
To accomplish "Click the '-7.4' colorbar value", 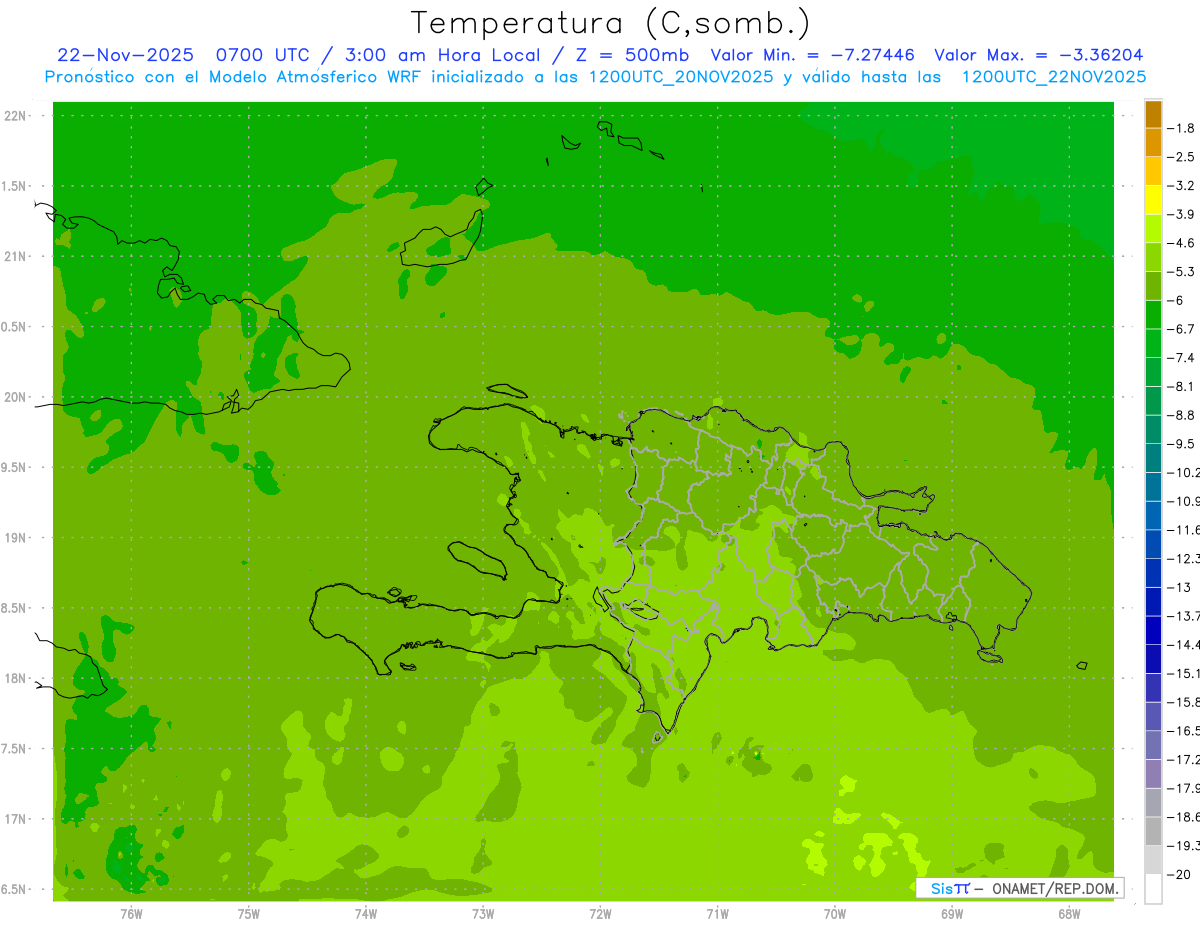I will click(x=1182, y=358).
